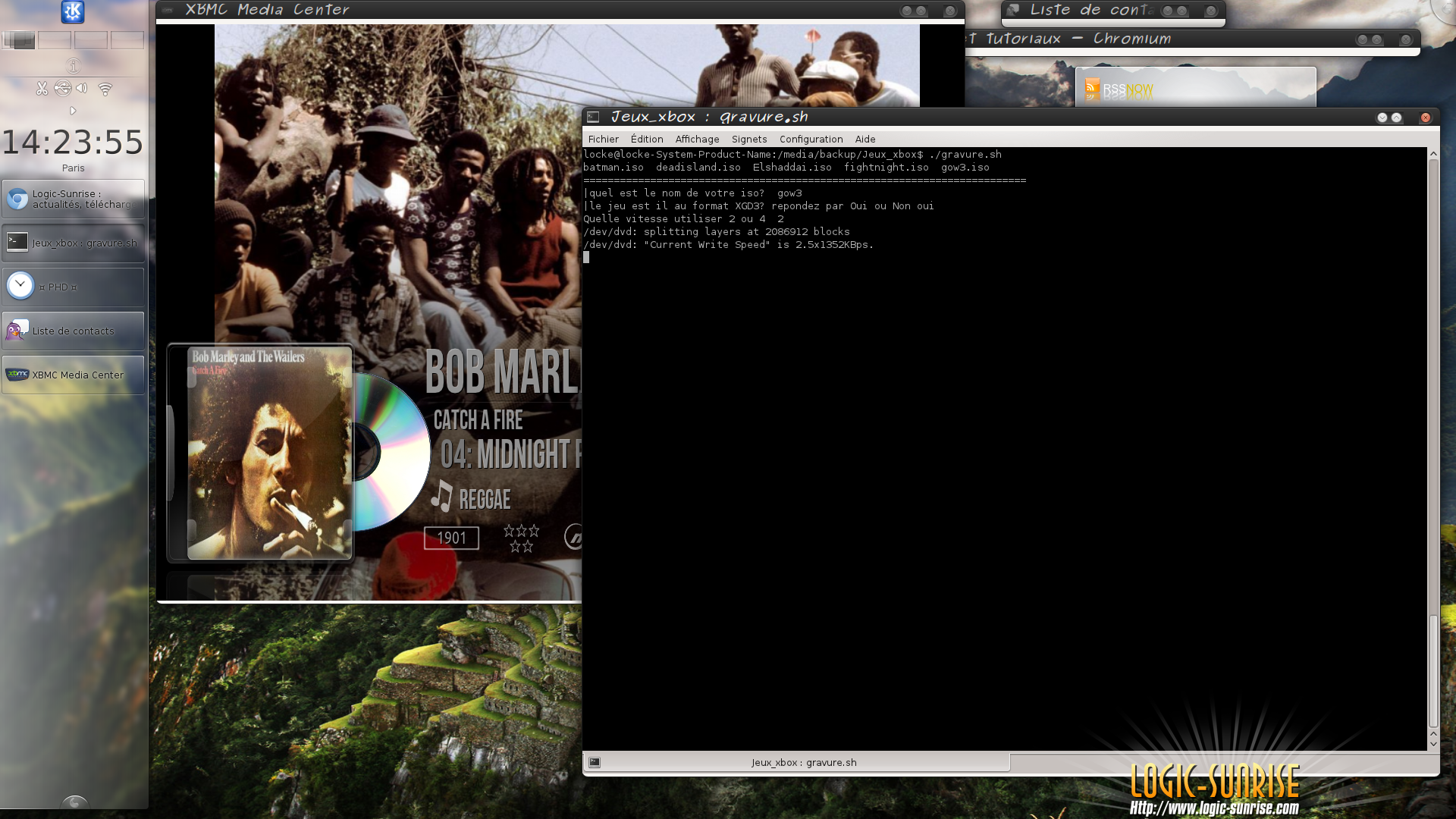Close the Jeux_xbox terminal window
The image size is (1456, 819).
coord(1425,118)
